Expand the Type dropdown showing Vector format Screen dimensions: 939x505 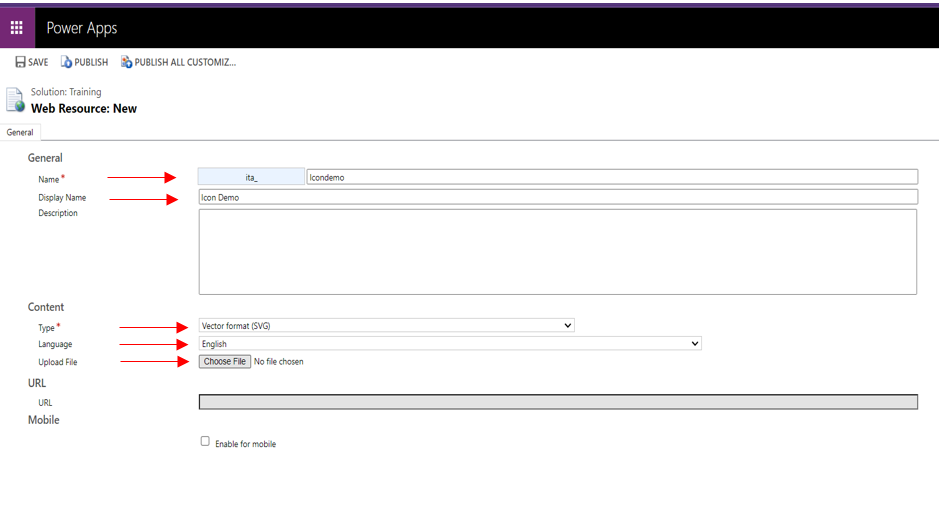click(386, 326)
